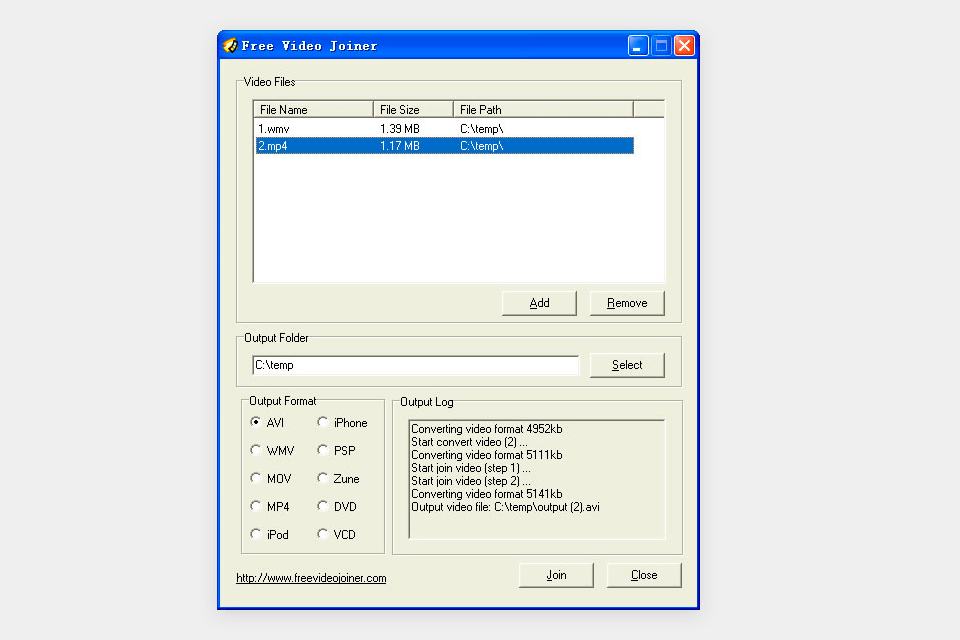Open the output folder Select dialog
This screenshot has height=640, width=960.
point(627,365)
